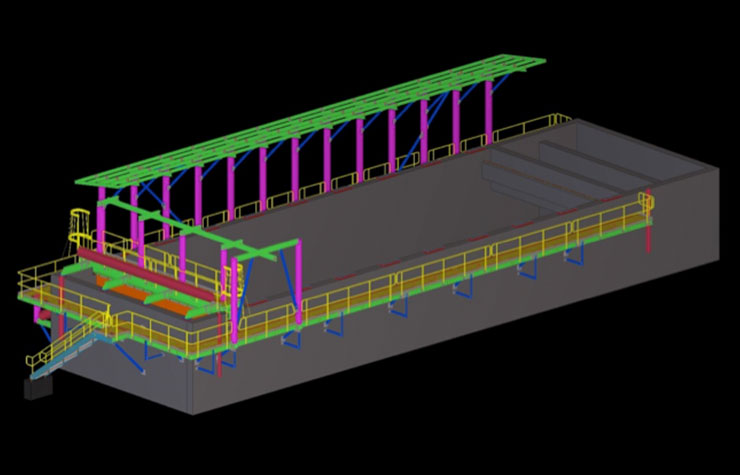The height and width of the screenshot is (475, 740).
Task: Select the rightmost magenta column under the canopy
Action: 488,112
